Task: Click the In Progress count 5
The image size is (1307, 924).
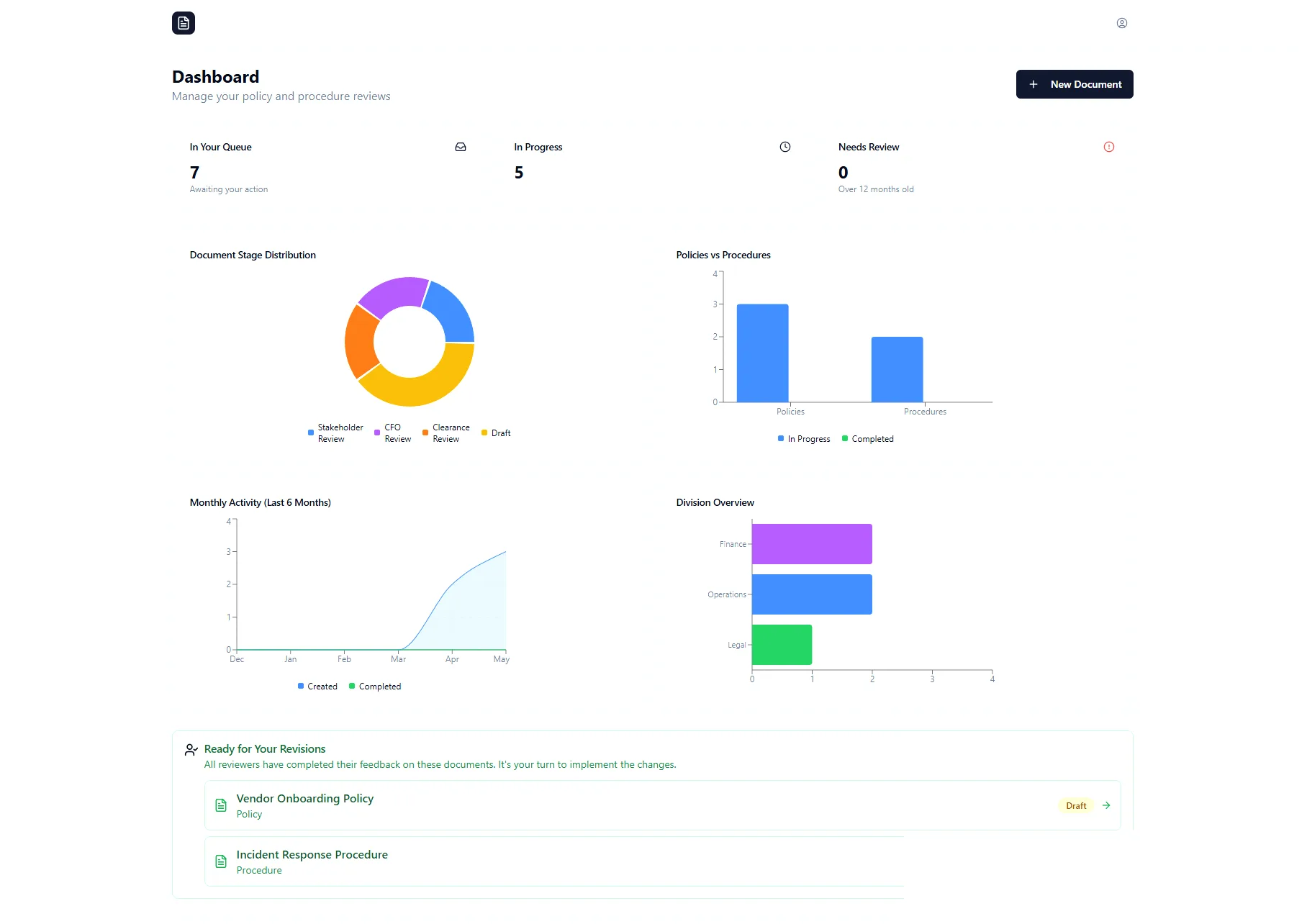Action: click(519, 173)
